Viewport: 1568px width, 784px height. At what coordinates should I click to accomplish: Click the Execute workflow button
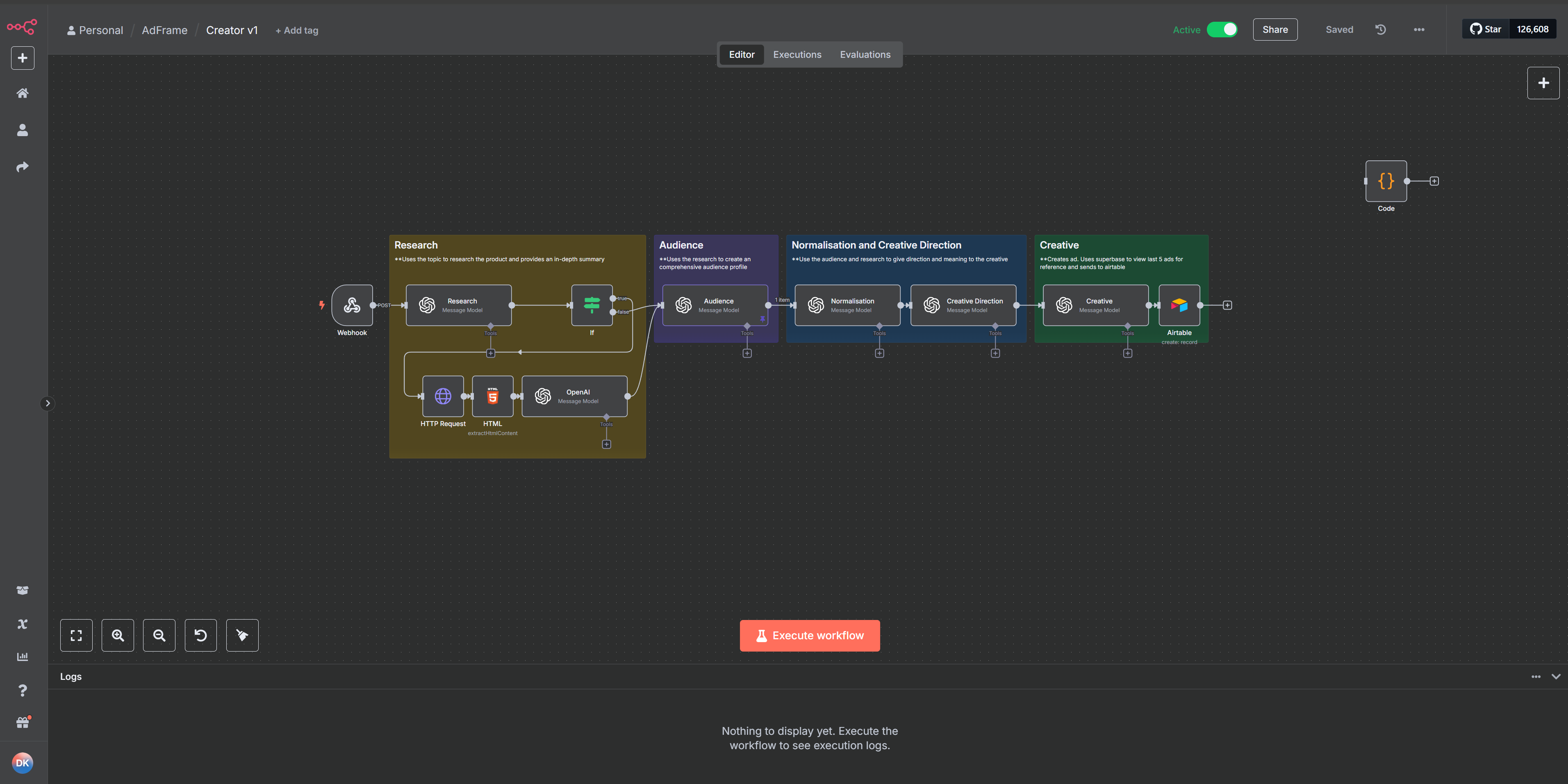[810, 636]
